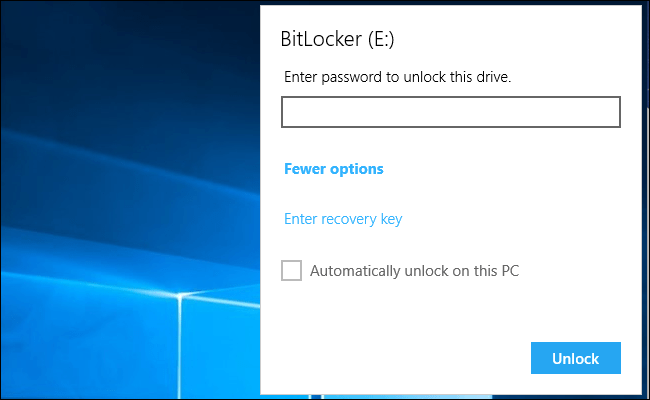Hide extra options via Fewer options
Image resolution: width=650 pixels, height=400 pixels.
[x=334, y=169]
